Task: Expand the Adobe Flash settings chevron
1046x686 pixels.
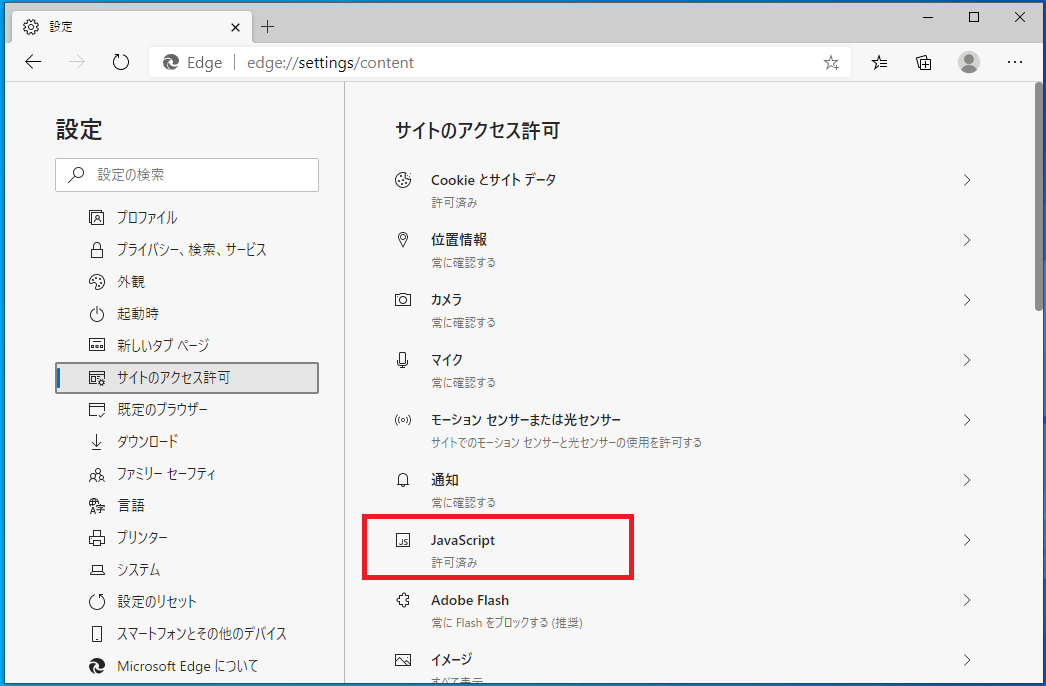Action: pyautogui.click(x=967, y=600)
